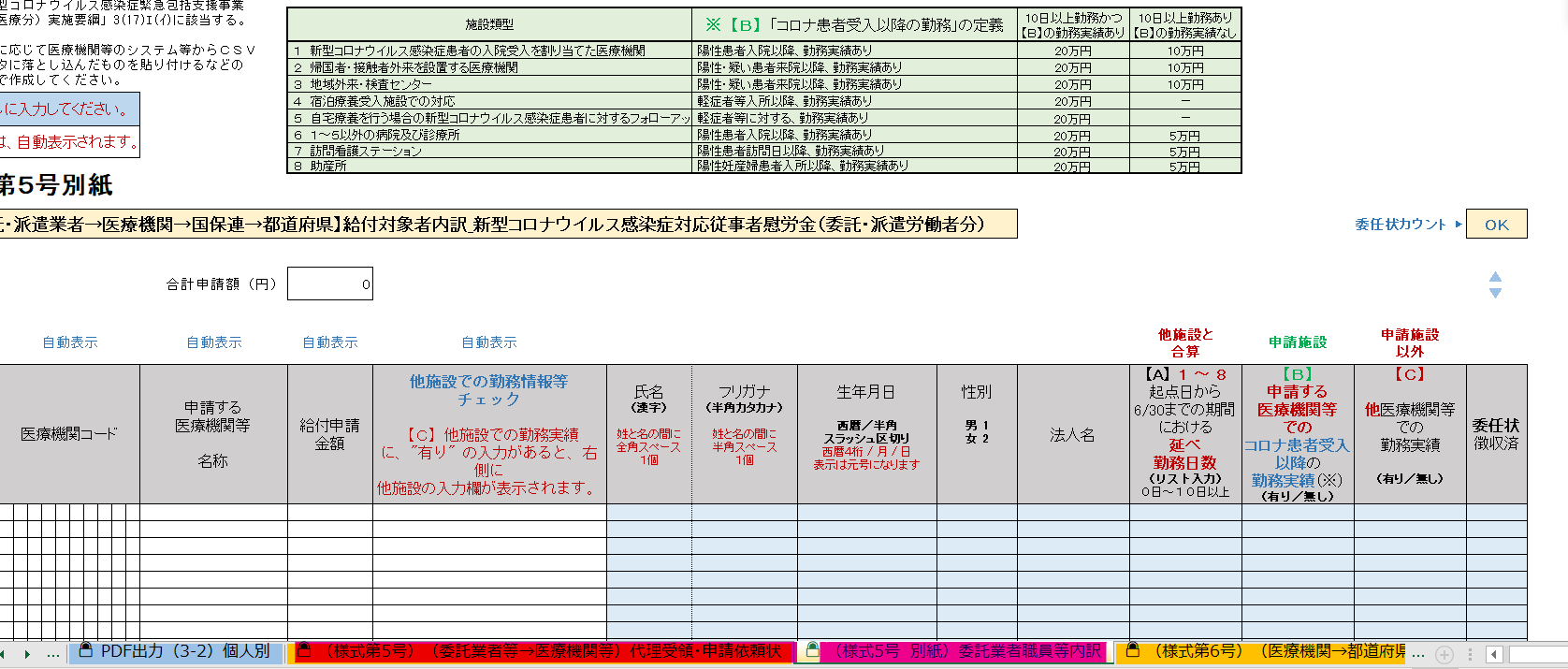The width and height of the screenshot is (1568, 669).
Task: Select the yellow 給付対象者内訳 title banner
Action: 508,225
